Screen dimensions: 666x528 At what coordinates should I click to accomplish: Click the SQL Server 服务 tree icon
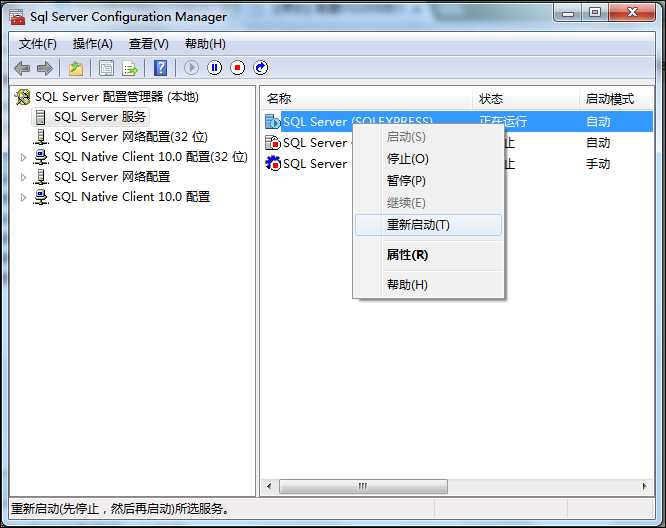point(40,117)
